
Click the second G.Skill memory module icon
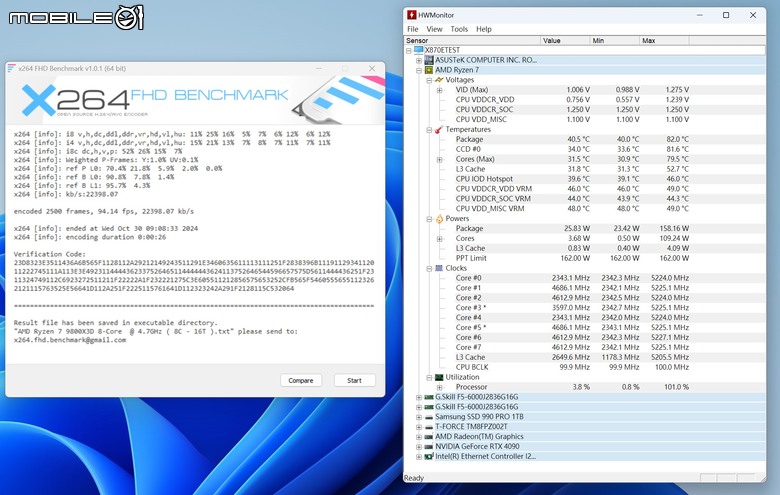(429, 407)
